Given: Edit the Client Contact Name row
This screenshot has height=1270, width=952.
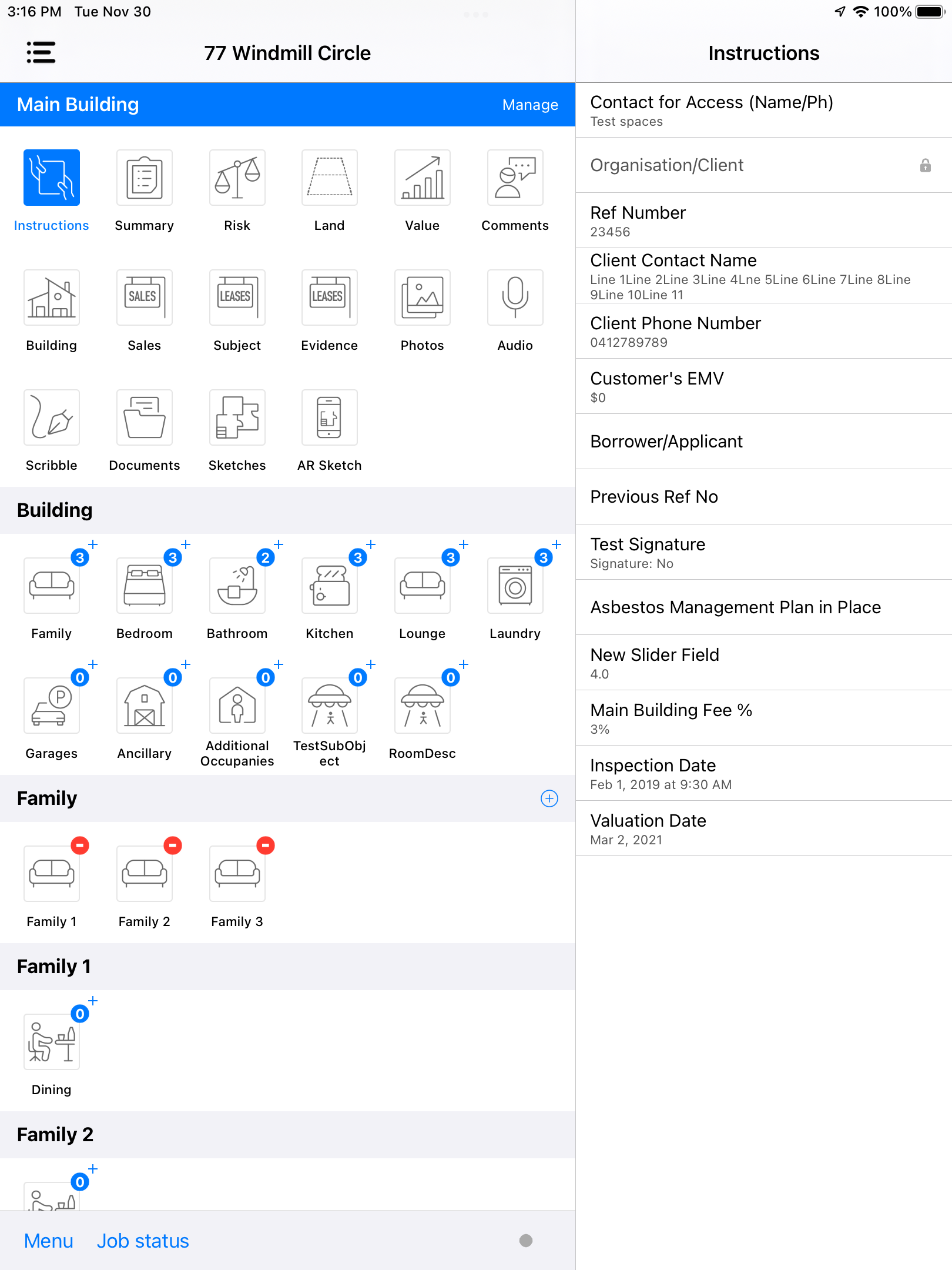Looking at the screenshot, I should tap(764, 276).
